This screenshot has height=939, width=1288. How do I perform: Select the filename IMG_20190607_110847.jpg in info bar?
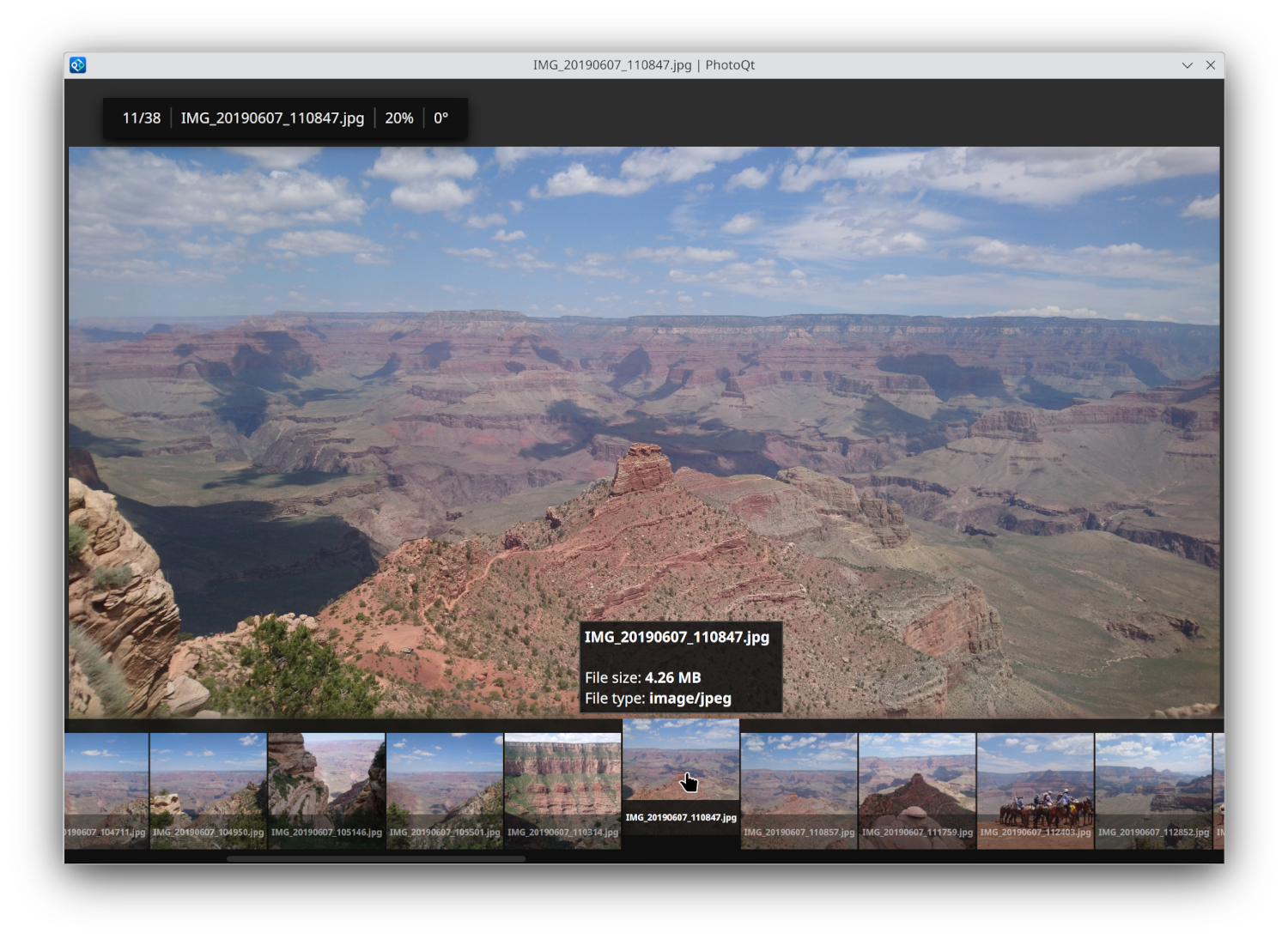273,118
